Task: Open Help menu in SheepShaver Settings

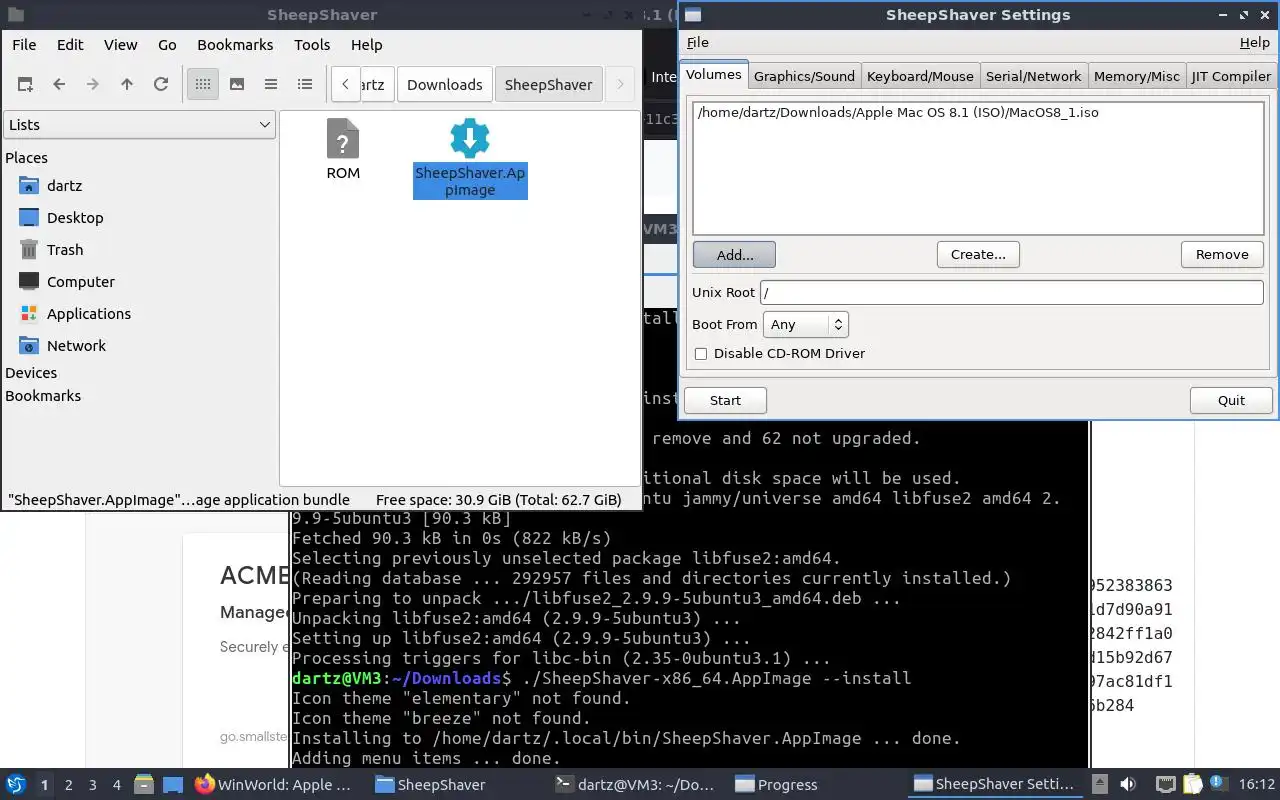Action: (x=1255, y=43)
